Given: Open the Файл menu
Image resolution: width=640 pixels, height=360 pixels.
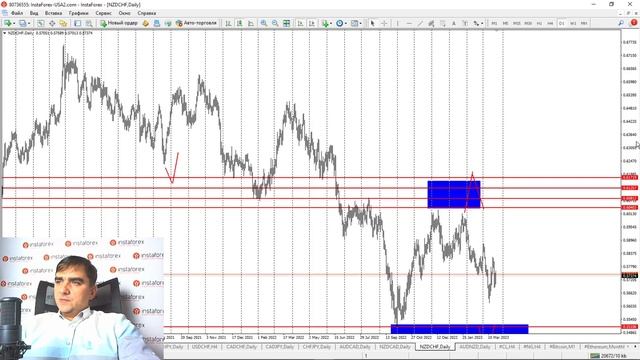Looking at the screenshot, I should (x=17, y=13).
